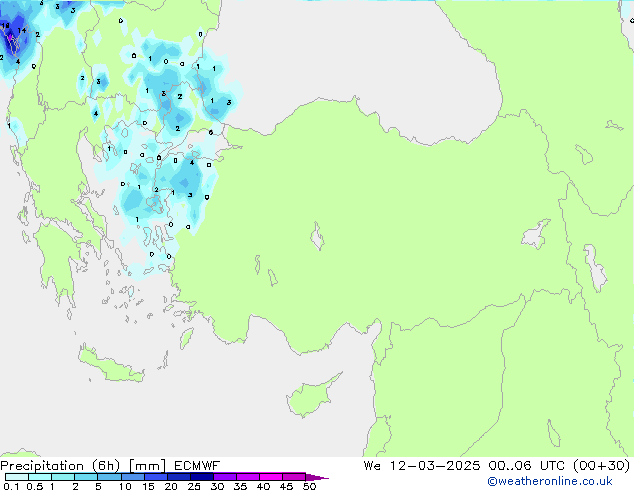Click the 18 precipitation value on the map

[5, 25]
